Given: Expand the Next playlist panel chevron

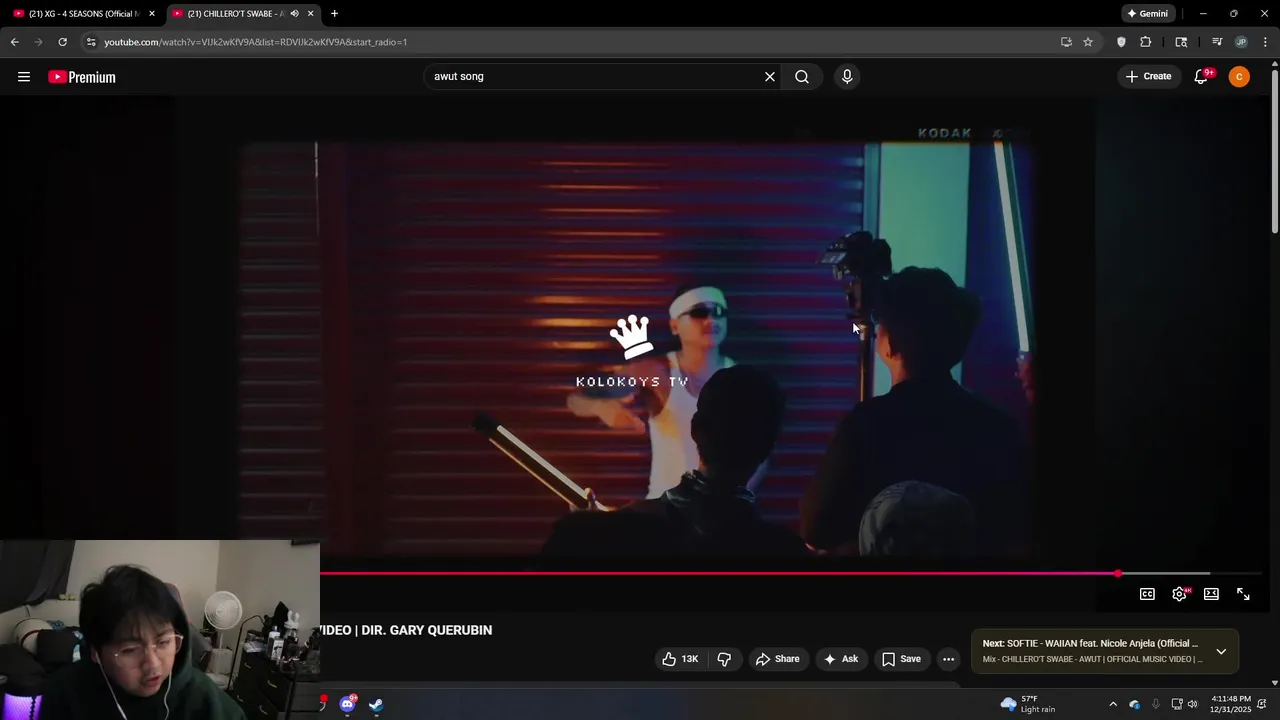Looking at the screenshot, I should coord(1221,651).
